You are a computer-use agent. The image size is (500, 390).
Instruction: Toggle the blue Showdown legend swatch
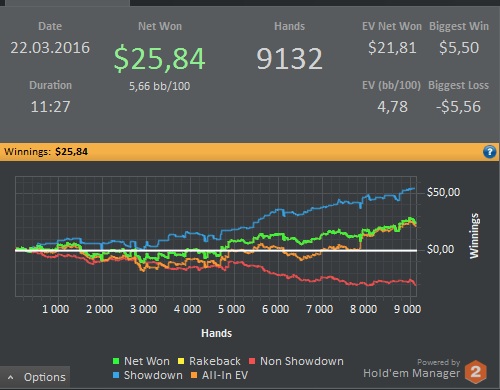click(116, 375)
